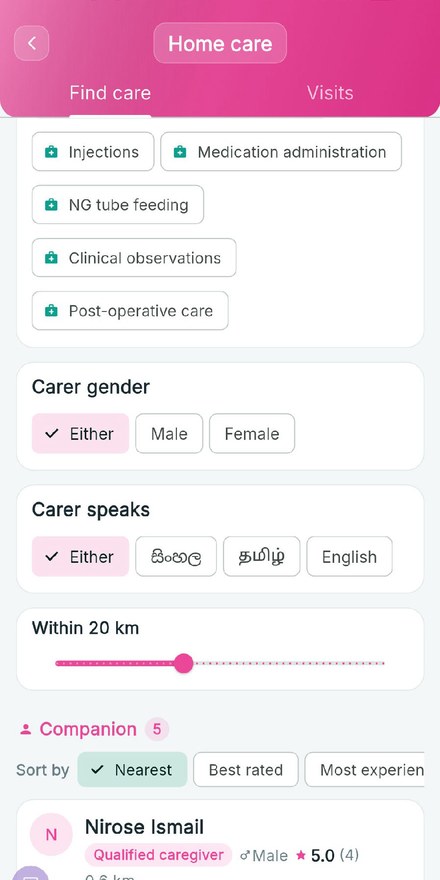Sort carers by Best rated
Viewport: 440px width, 880px height.
click(x=246, y=770)
